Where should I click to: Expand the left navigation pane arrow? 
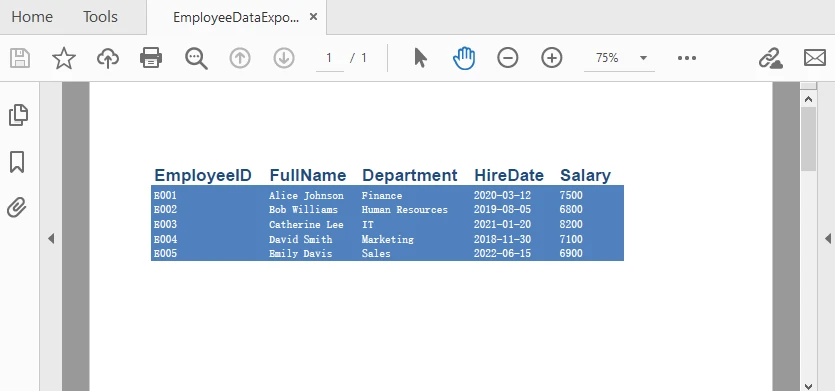(x=51, y=238)
